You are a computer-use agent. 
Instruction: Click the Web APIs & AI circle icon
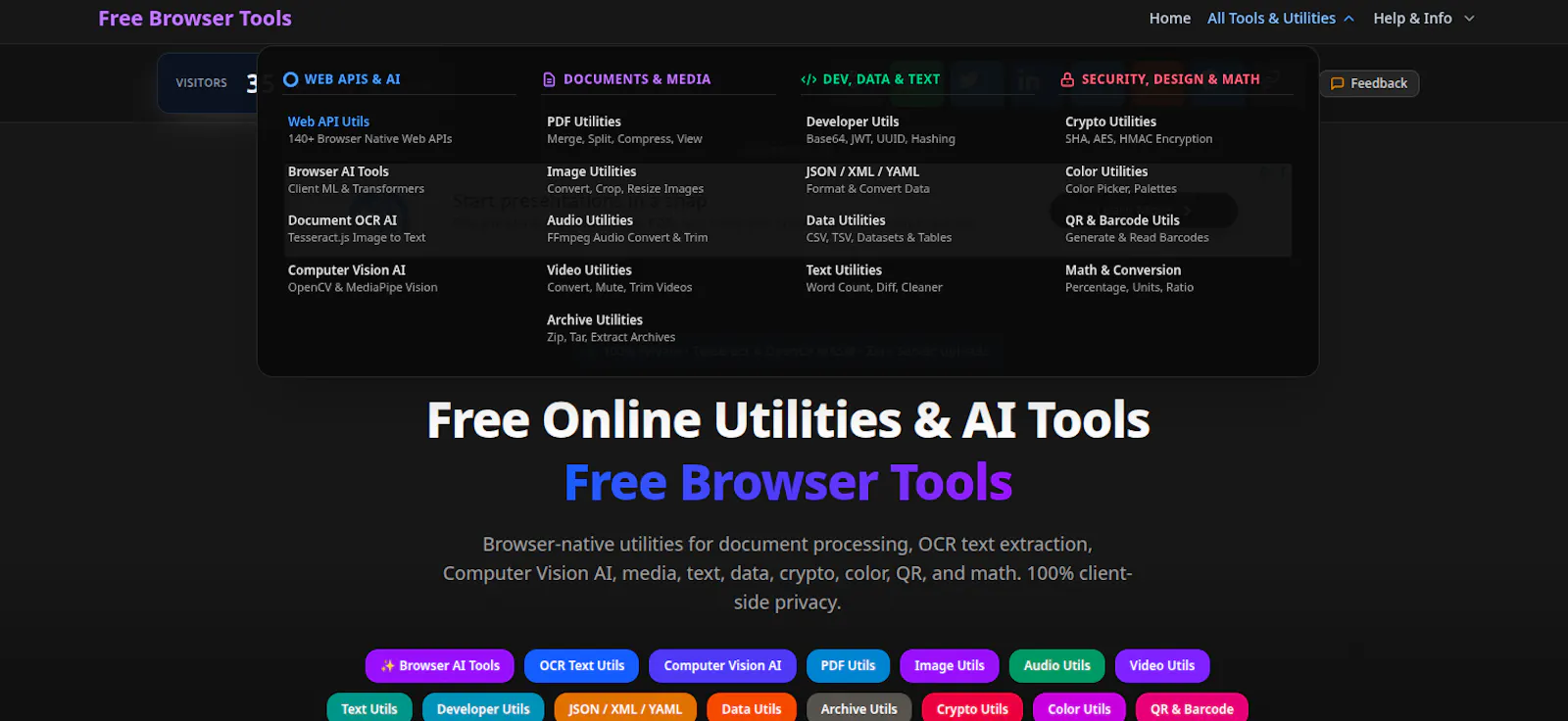[291, 79]
